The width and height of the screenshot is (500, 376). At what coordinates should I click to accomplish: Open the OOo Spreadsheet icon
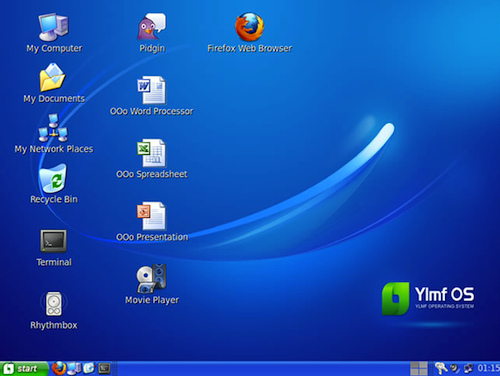(151, 153)
